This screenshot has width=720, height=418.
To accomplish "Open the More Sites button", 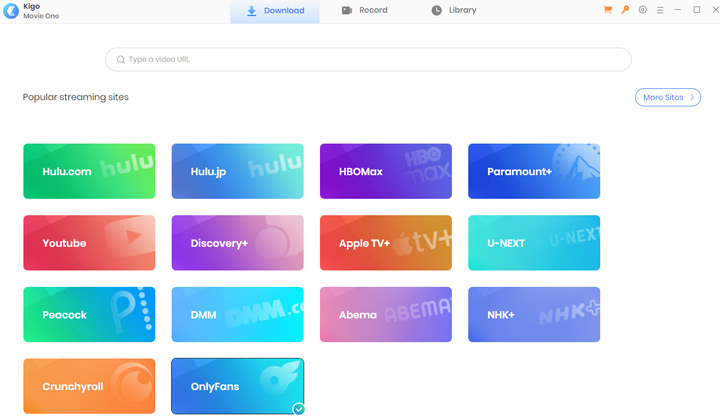I will 668,97.
